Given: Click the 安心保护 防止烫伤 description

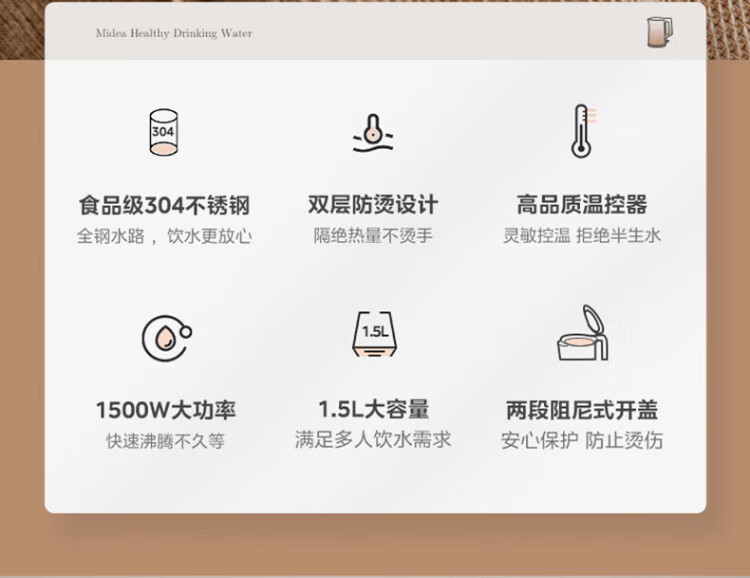Looking at the screenshot, I should click(x=582, y=441).
